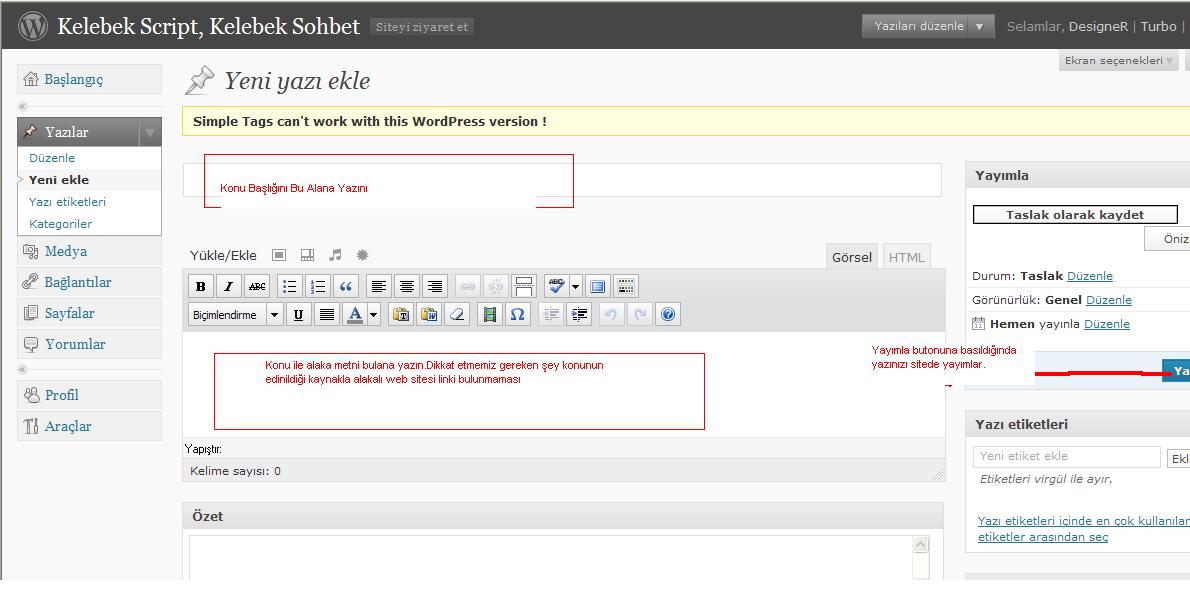The width and height of the screenshot is (1190, 589).
Task: Click the Özet scrollbar up arrow
Action: pyautogui.click(x=921, y=544)
